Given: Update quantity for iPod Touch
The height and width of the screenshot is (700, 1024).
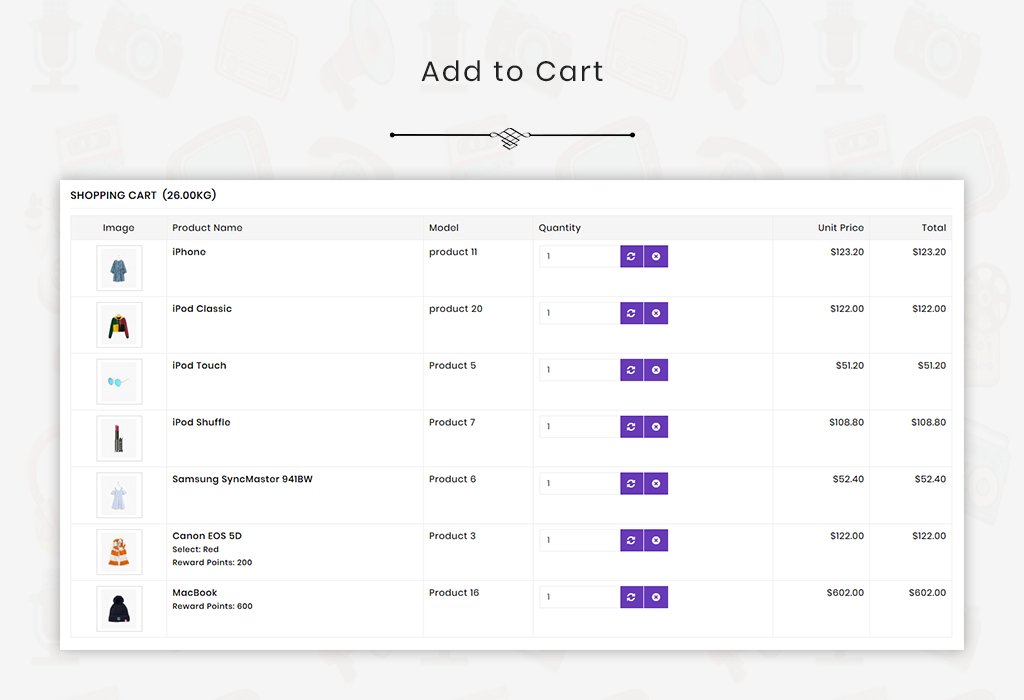Looking at the screenshot, I should (632, 370).
